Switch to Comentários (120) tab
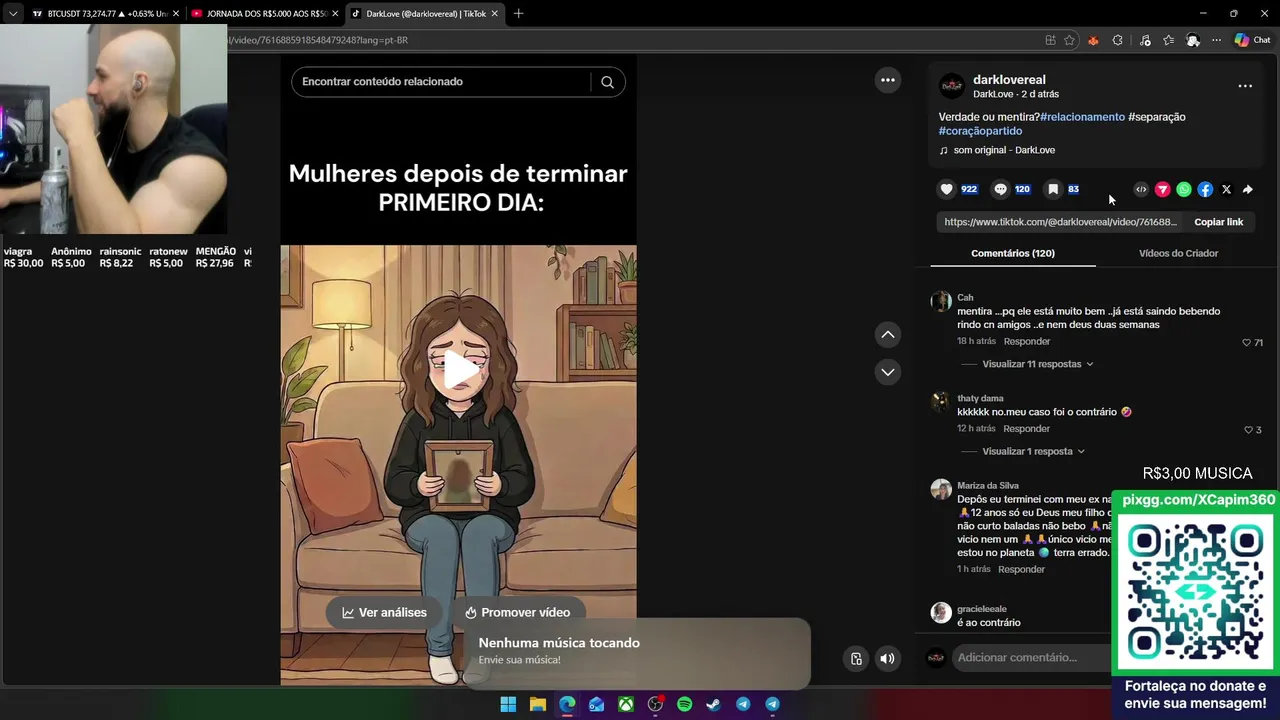This screenshot has width=1280, height=720. click(x=1013, y=253)
